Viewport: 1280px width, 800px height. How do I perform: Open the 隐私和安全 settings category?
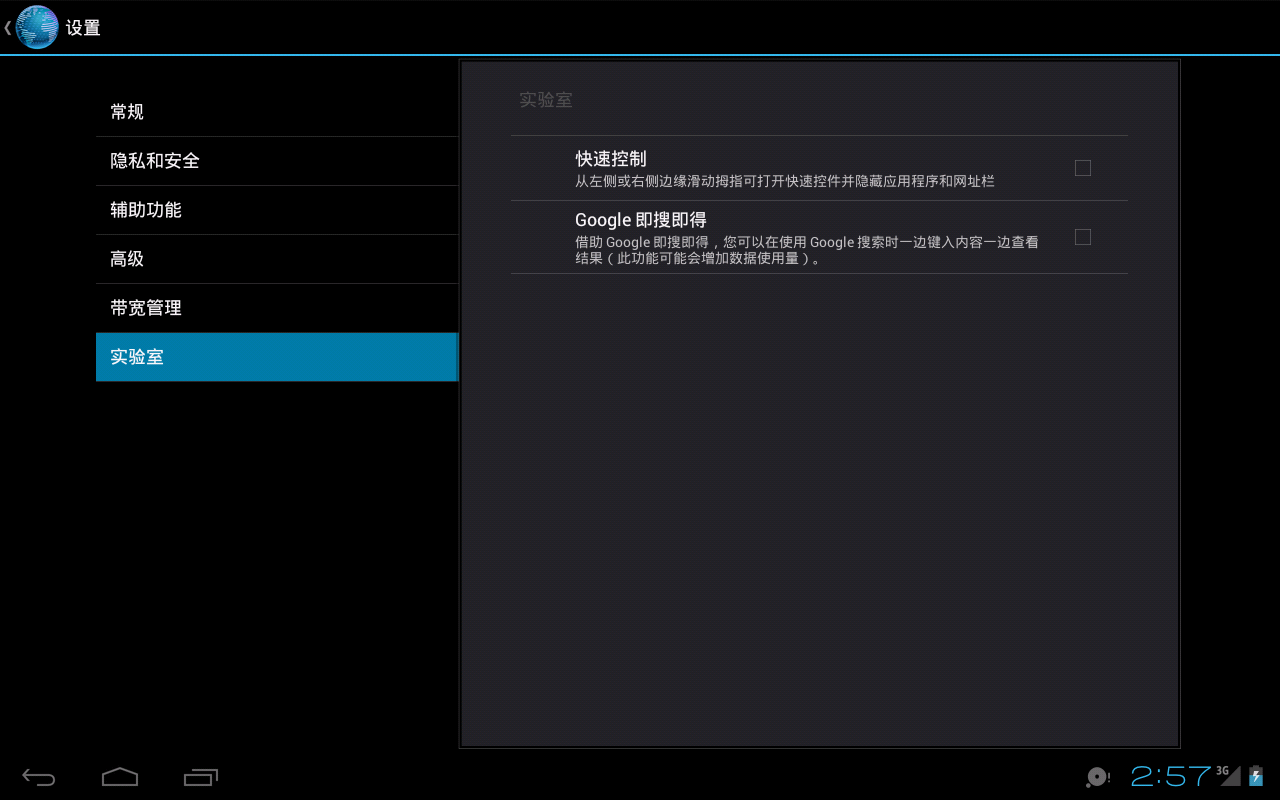click(x=276, y=161)
